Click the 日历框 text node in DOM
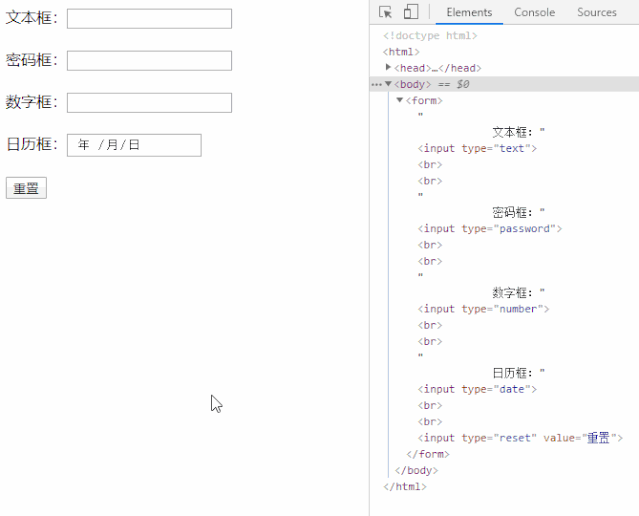Image resolution: width=639 pixels, height=516 pixels. pyautogui.click(x=512, y=373)
